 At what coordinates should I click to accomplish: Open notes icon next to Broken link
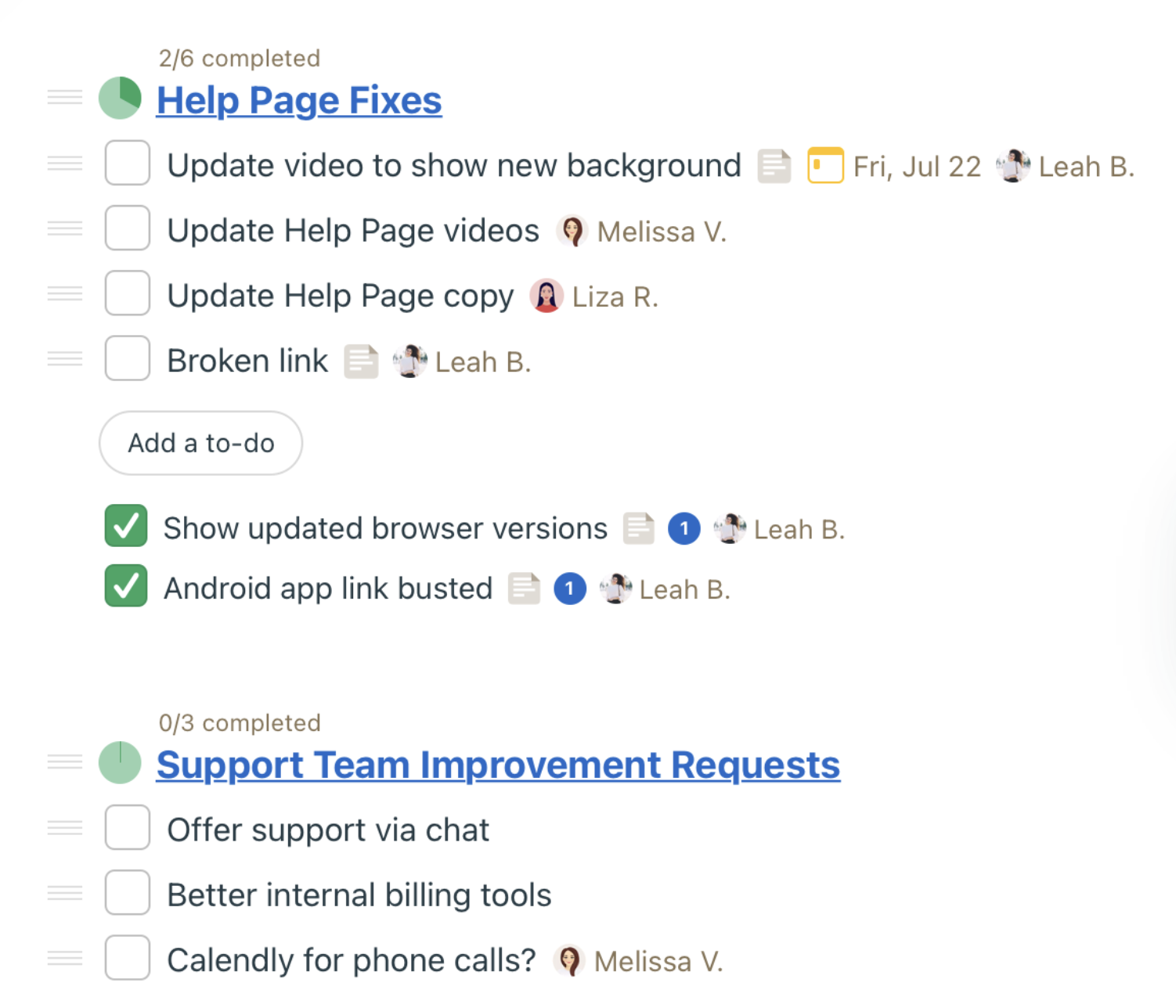pyautogui.click(x=362, y=362)
